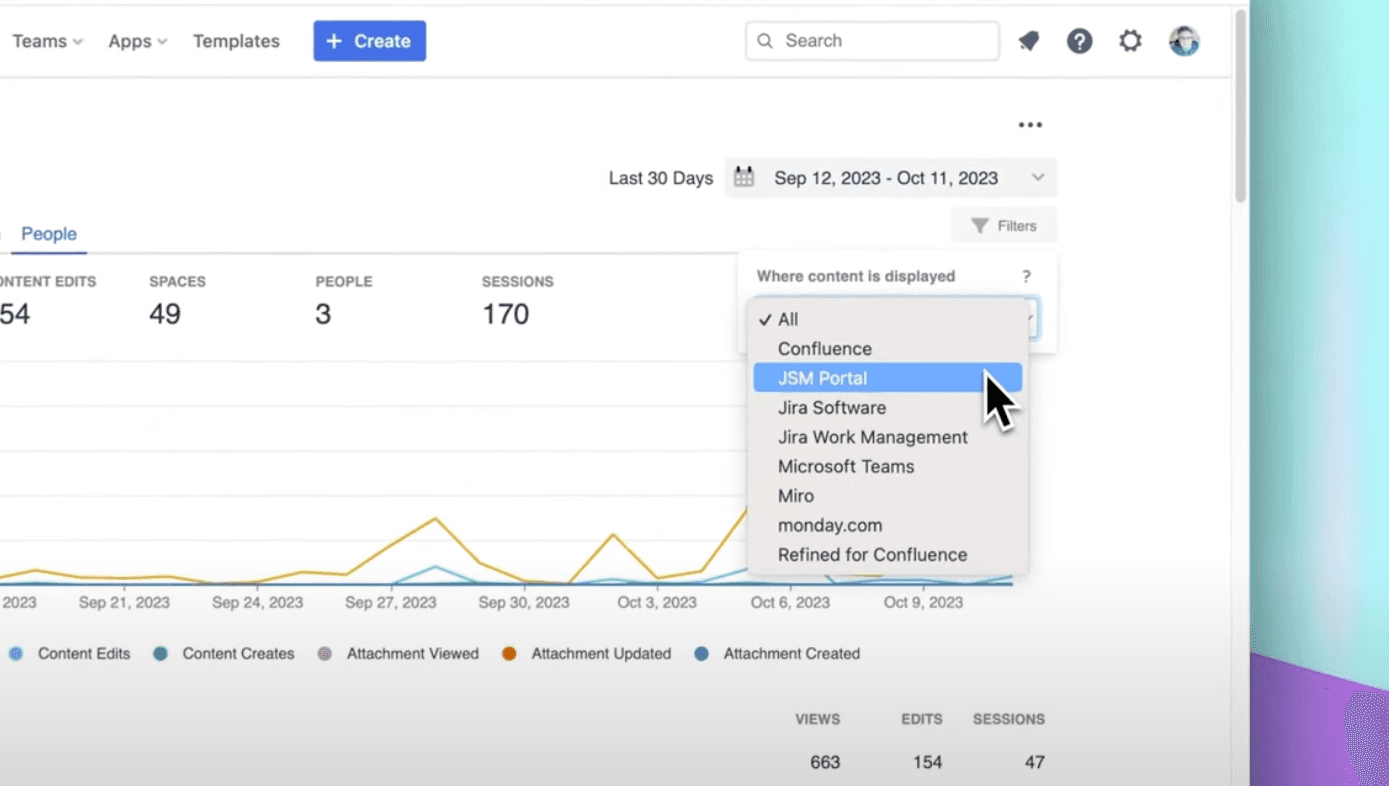
Task: Click the Sep 27, 2023 axis label
Action: 391,603
